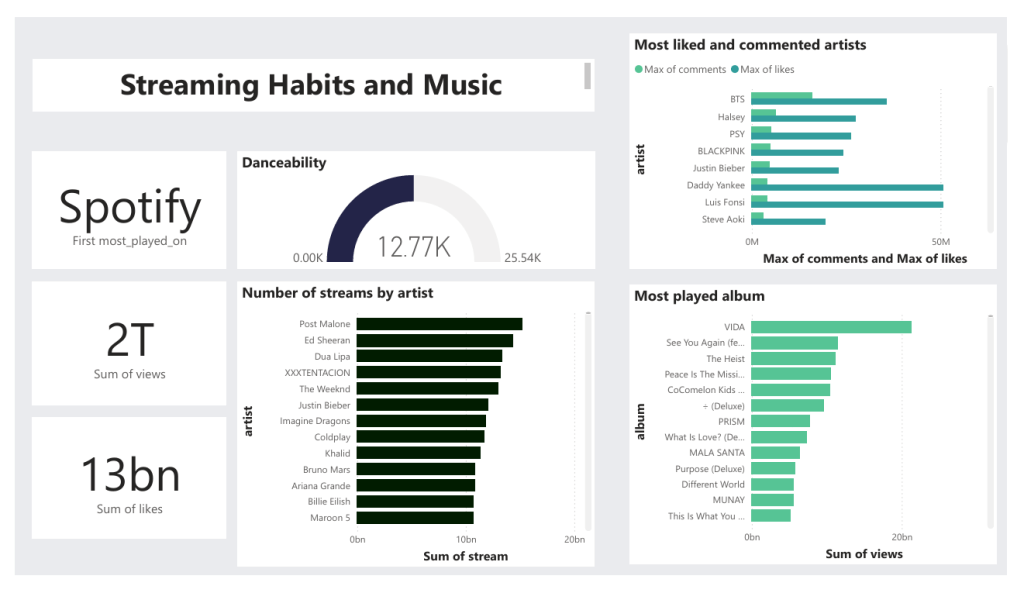Click the Max of comments legend dot
The height and width of the screenshot is (593, 1024).
(639, 70)
